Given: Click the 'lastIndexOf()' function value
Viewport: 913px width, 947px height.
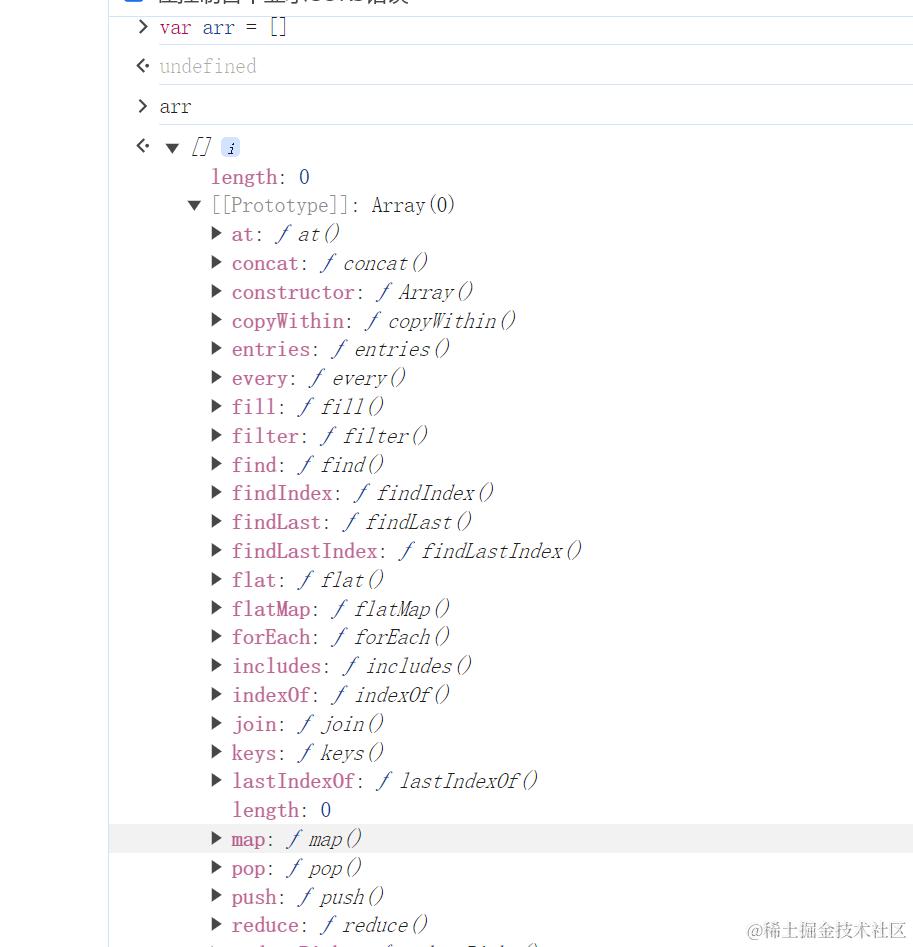Looking at the screenshot, I should pyautogui.click(x=469, y=781).
